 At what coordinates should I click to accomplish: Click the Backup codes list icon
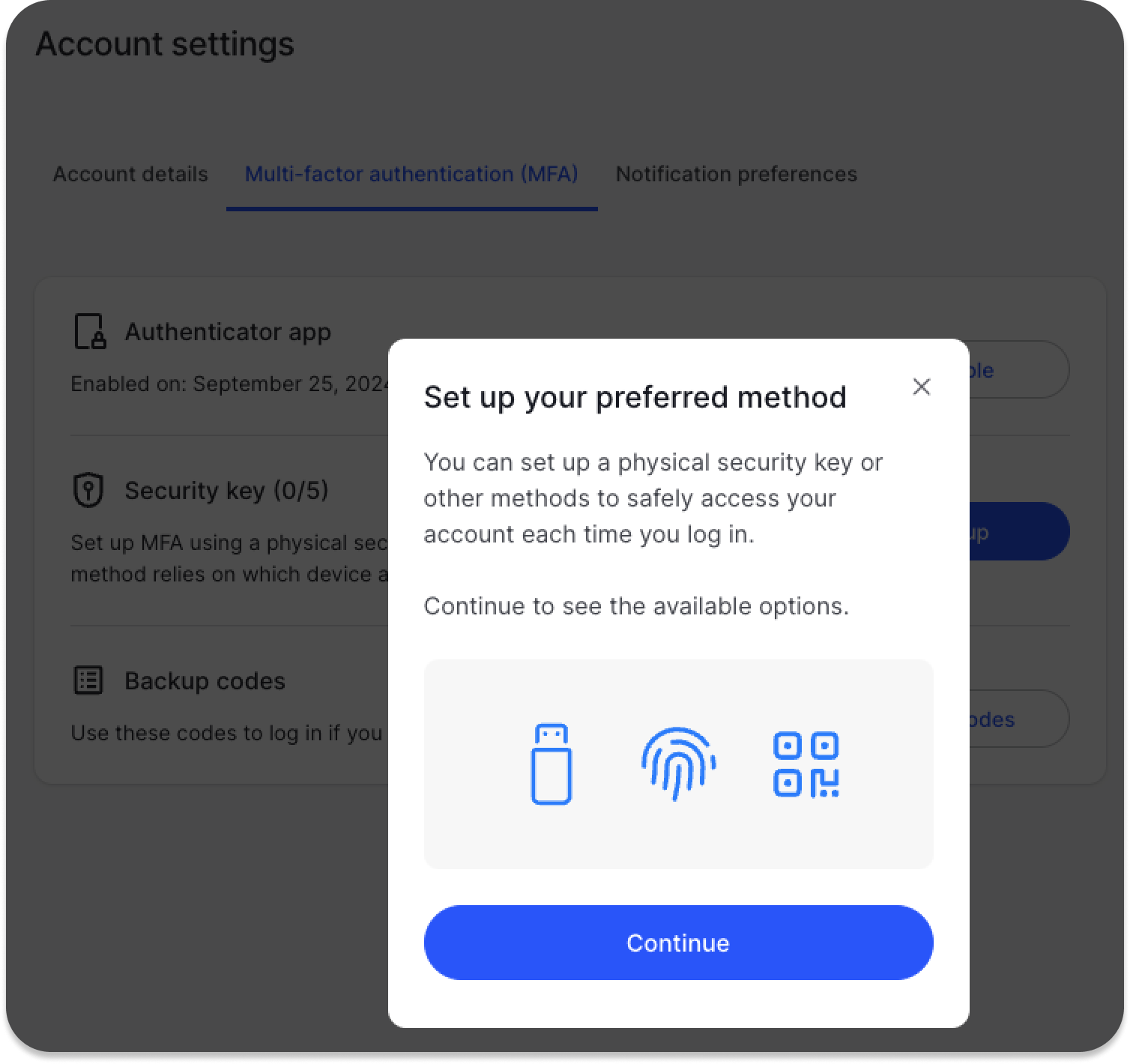pos(88,680)
